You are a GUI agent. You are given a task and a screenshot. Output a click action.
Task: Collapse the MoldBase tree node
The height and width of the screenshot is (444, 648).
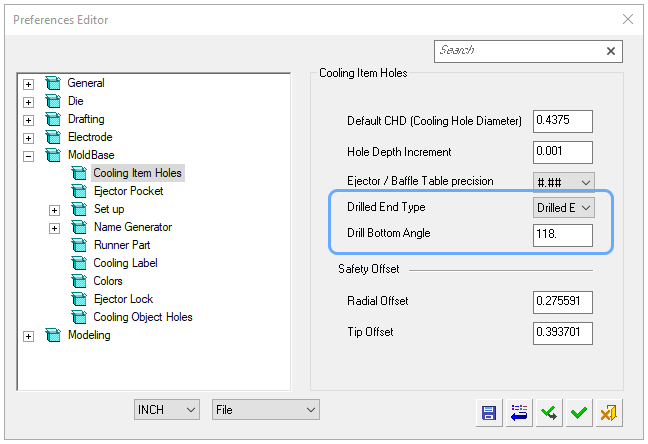point(28,156)
